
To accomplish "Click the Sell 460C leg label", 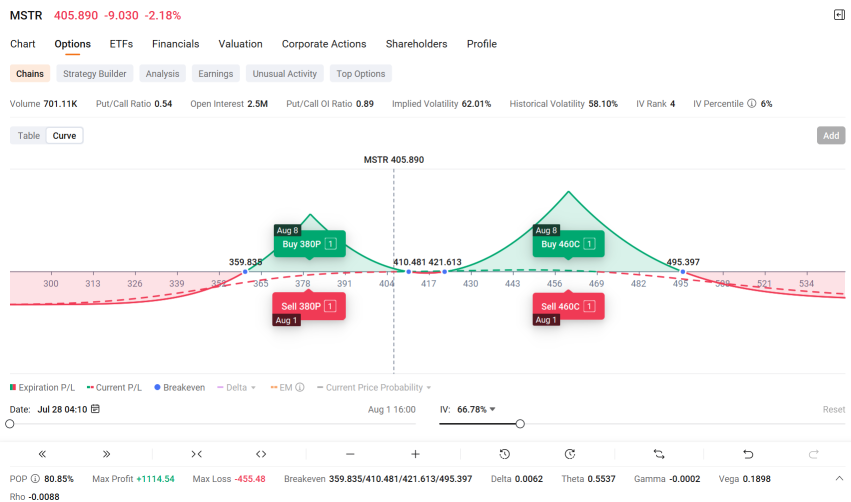I will tap(560, 306).
